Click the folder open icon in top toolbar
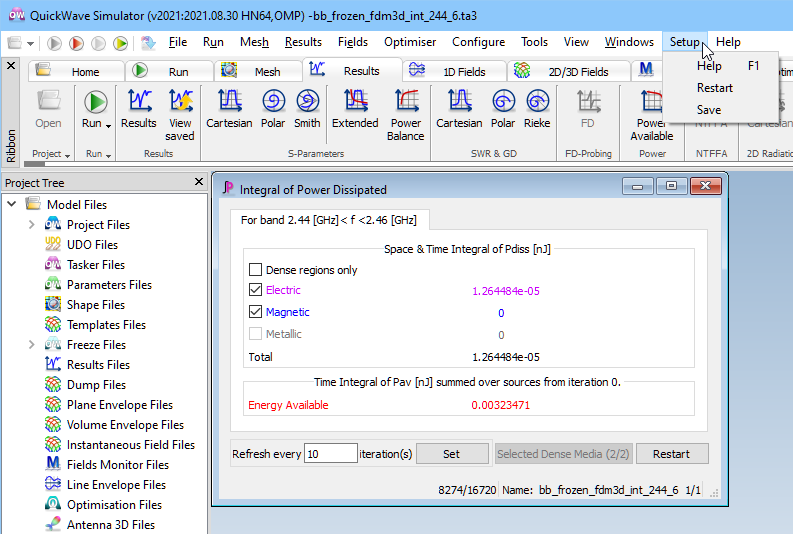This screenshot has height=534, width=793. (x=15, y=43)
